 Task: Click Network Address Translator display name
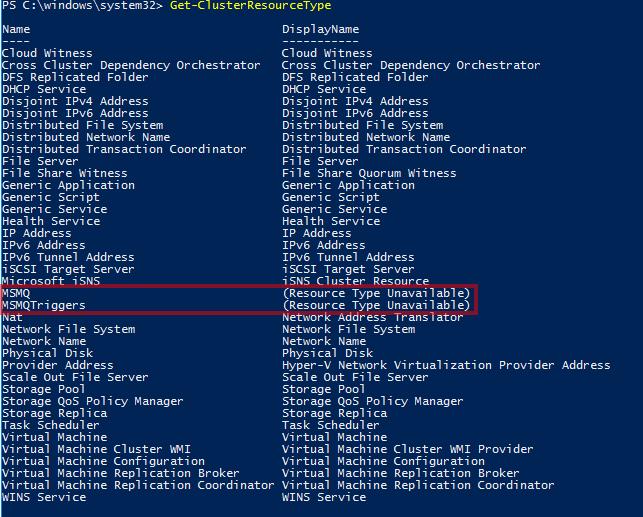pos(372,317)
